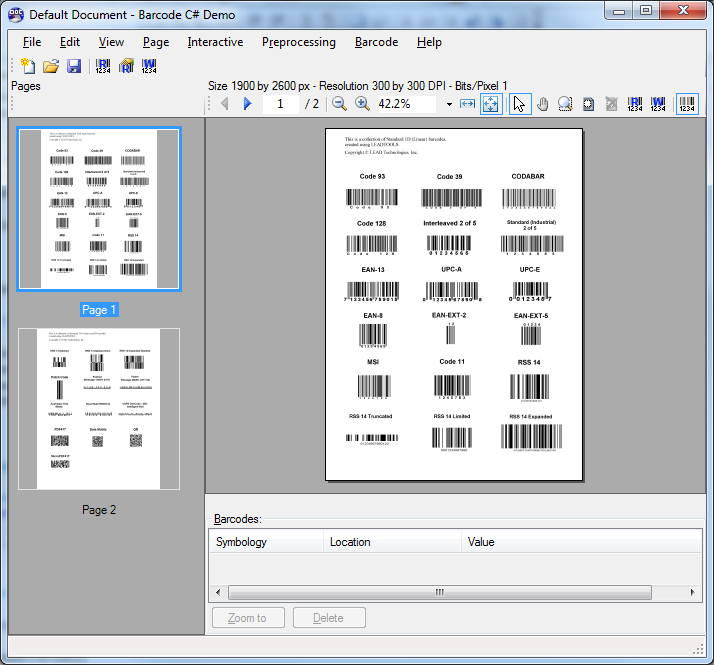The height and width of the screenshot is (665, 714).
Task: Zoom in with the plus magnifier
Action: tap(362, 104)
